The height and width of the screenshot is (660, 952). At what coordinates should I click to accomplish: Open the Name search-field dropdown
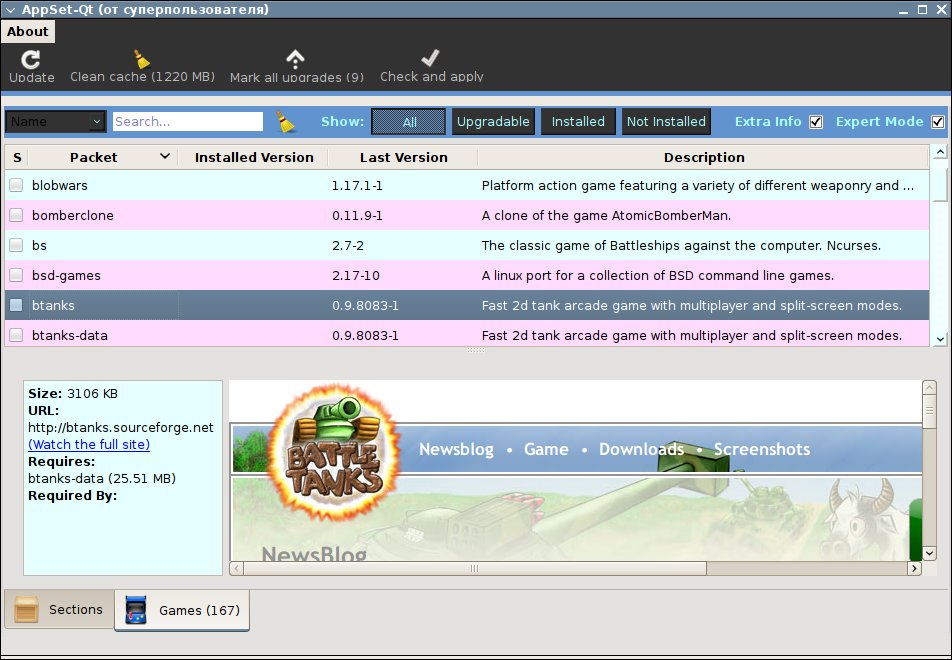56,121
